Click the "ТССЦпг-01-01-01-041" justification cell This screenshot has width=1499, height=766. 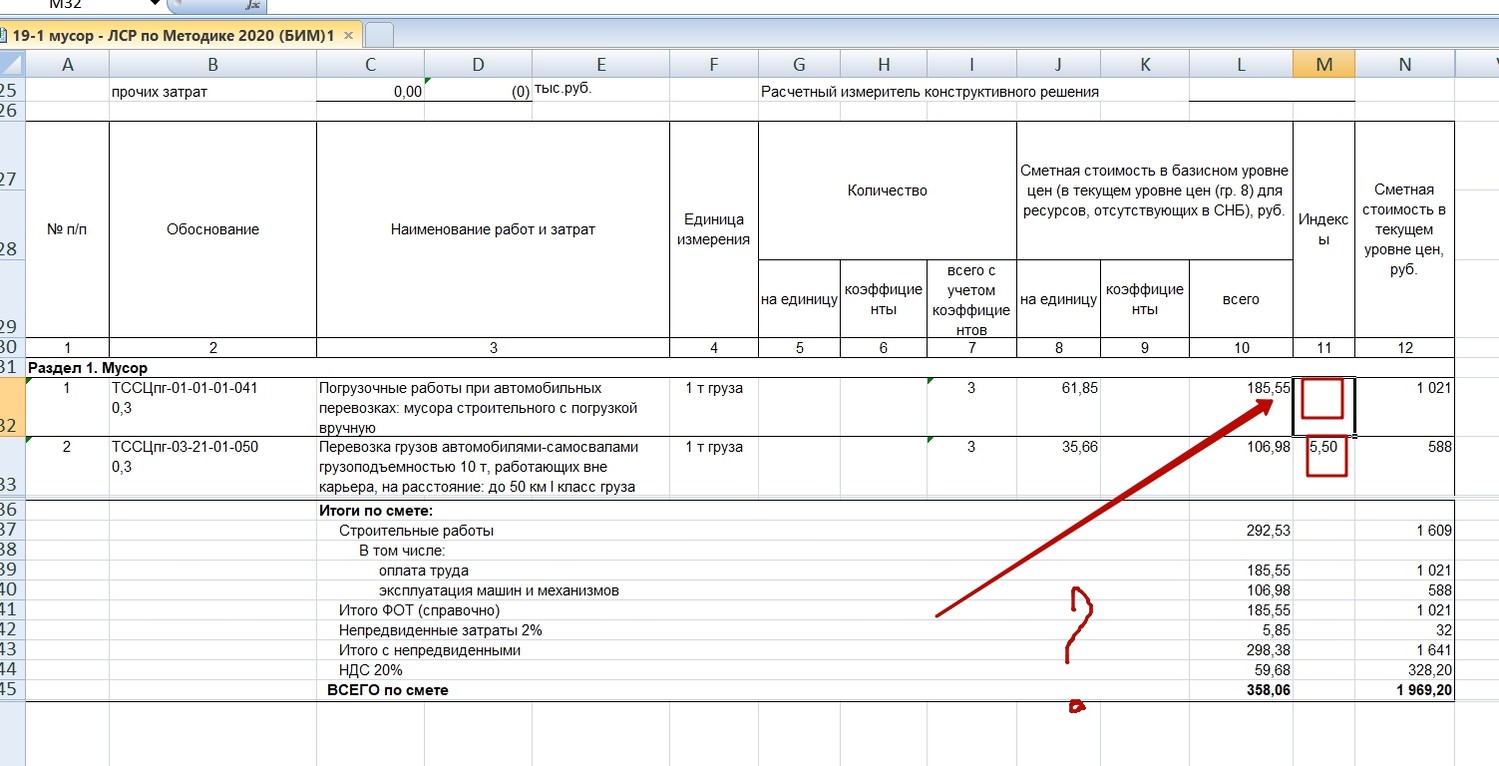pyautogui.click(x=213, y=407)
